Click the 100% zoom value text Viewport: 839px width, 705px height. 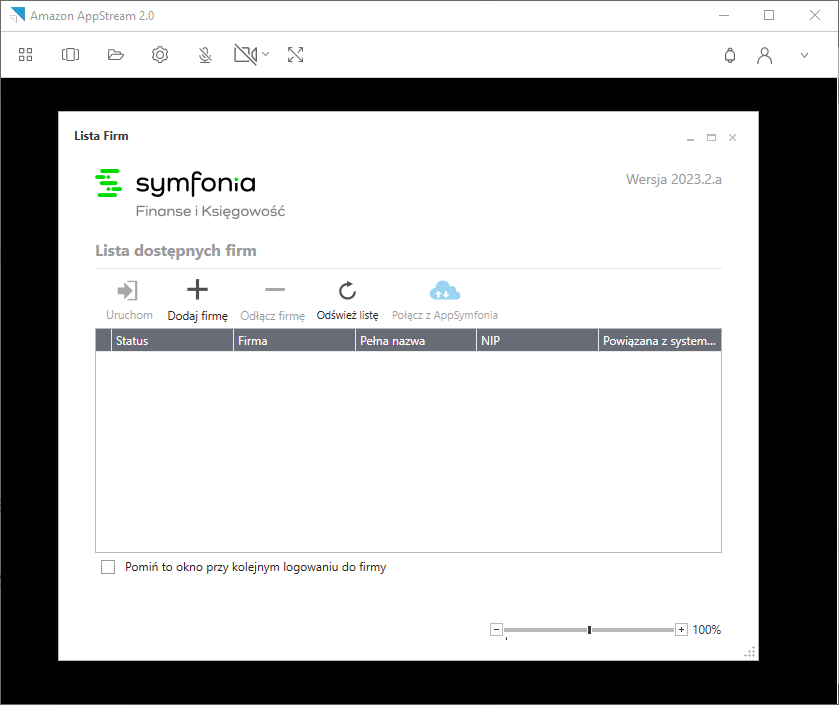[706, 630]
